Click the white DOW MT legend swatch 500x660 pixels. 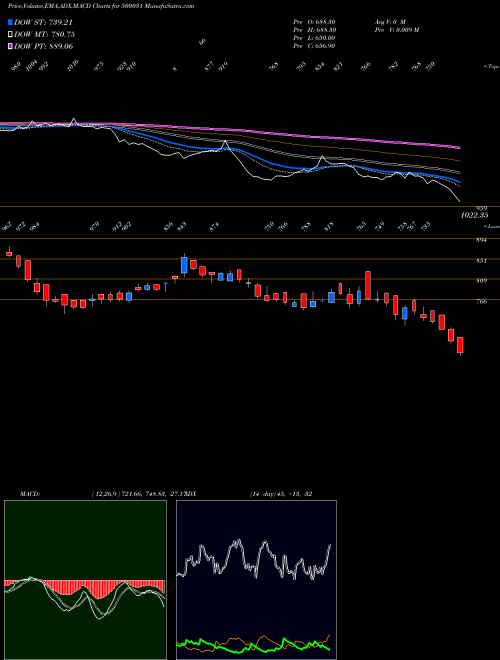pyautogui.click(x=10, y=34)
